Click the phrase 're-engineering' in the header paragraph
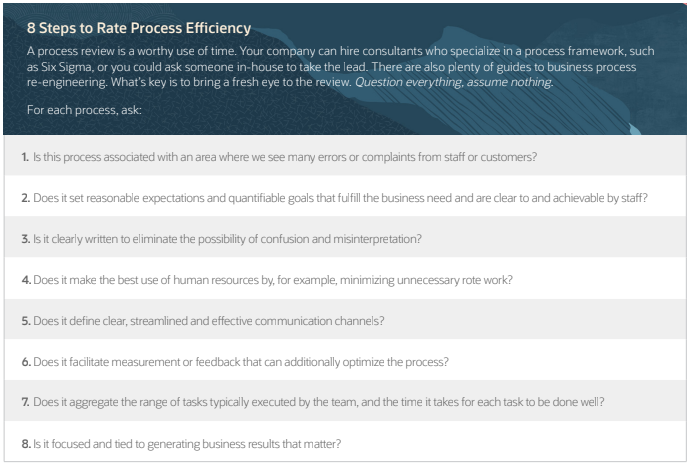Viewport: 692px width, 466px height. tap(63, 82)
